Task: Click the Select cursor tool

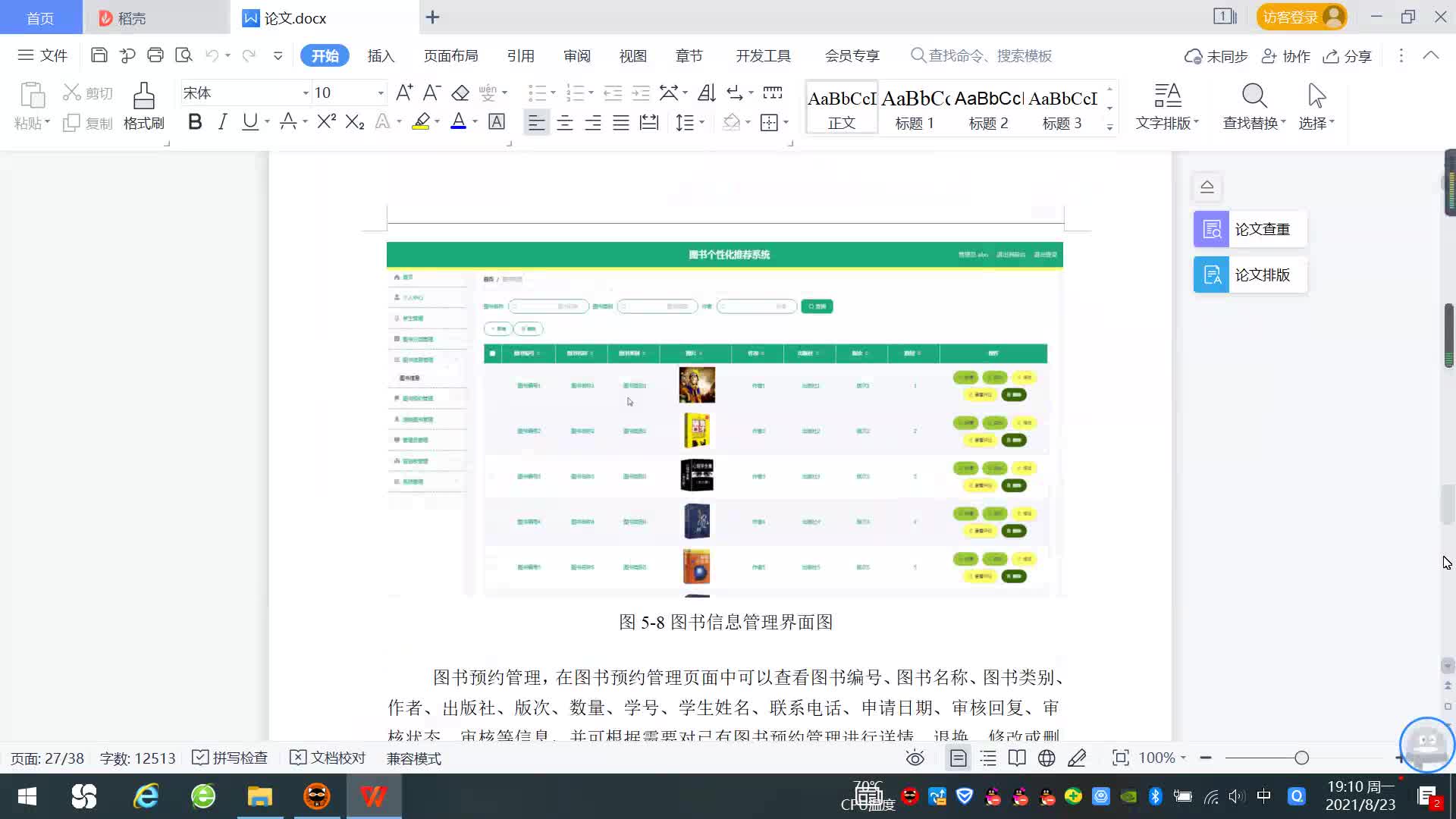Action: click(1316, 106)
